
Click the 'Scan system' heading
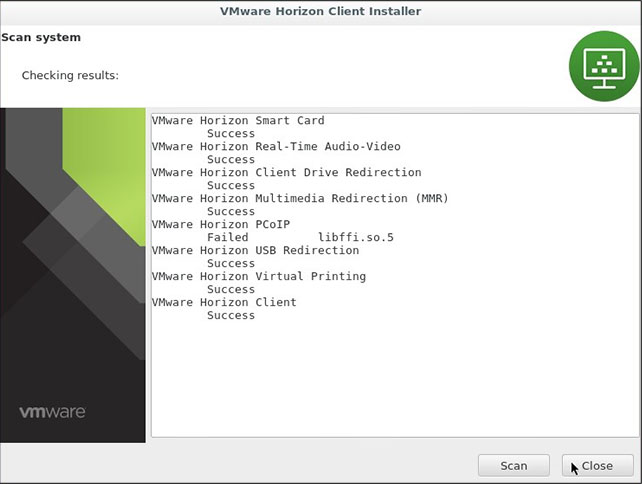click(x=41, y=37)
